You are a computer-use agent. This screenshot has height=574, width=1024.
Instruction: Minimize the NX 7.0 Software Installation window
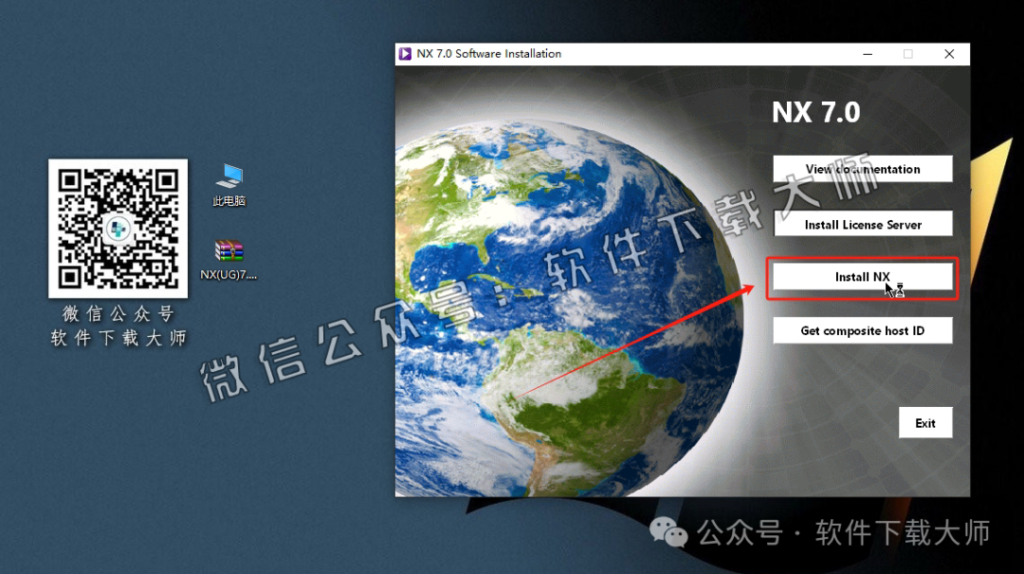(x=867, y=54)
